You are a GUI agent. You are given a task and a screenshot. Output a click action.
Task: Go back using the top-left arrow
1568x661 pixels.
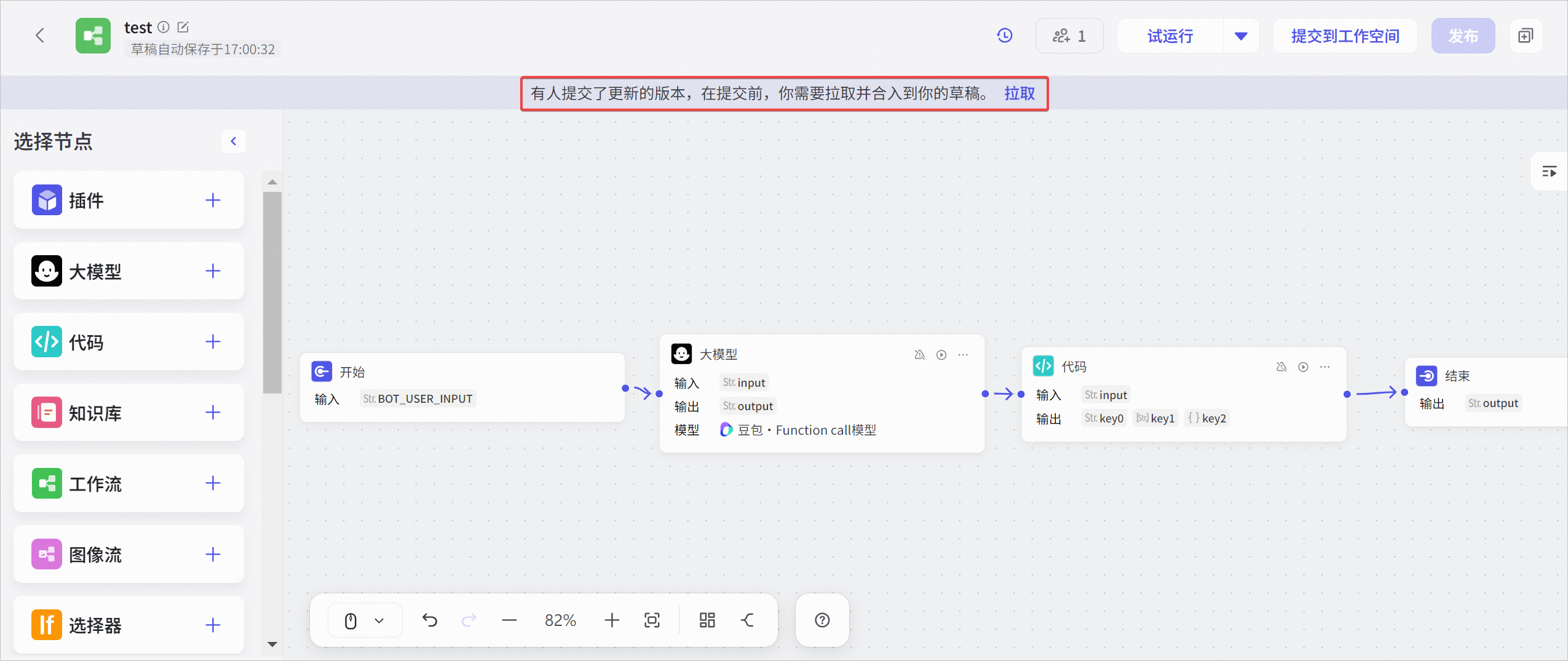[40, 36]
